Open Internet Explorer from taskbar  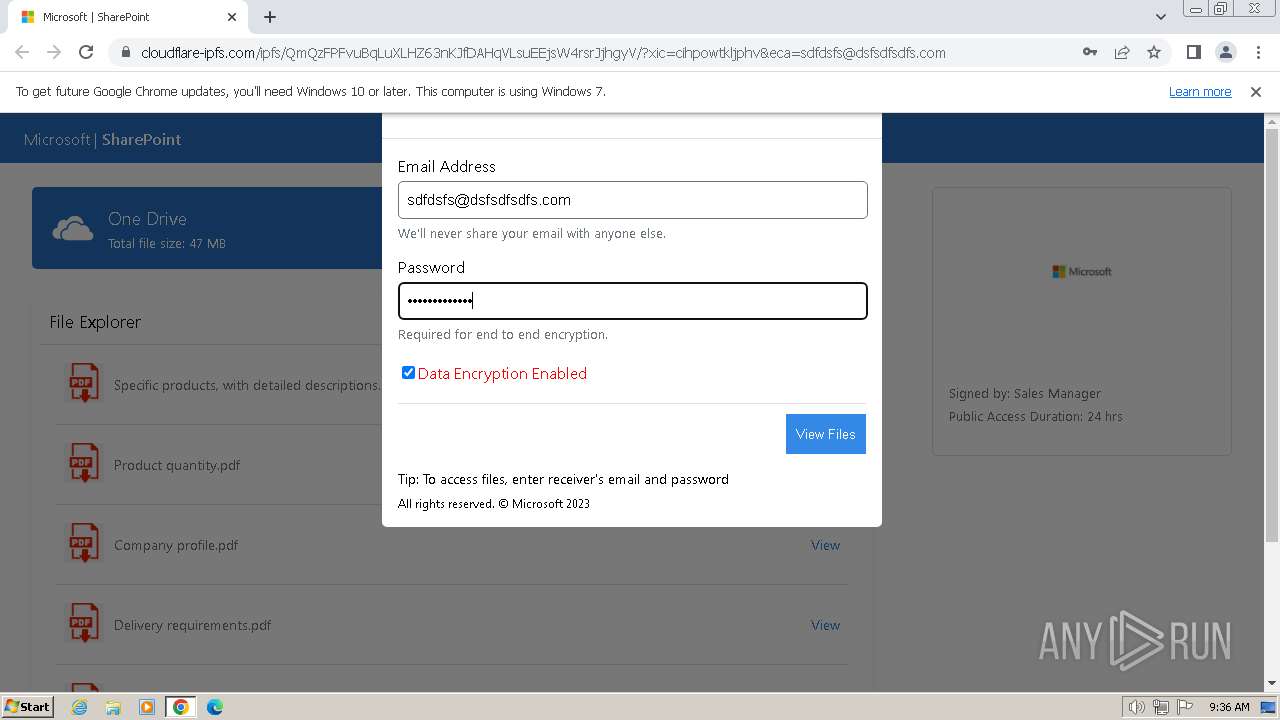click(79, 707)
